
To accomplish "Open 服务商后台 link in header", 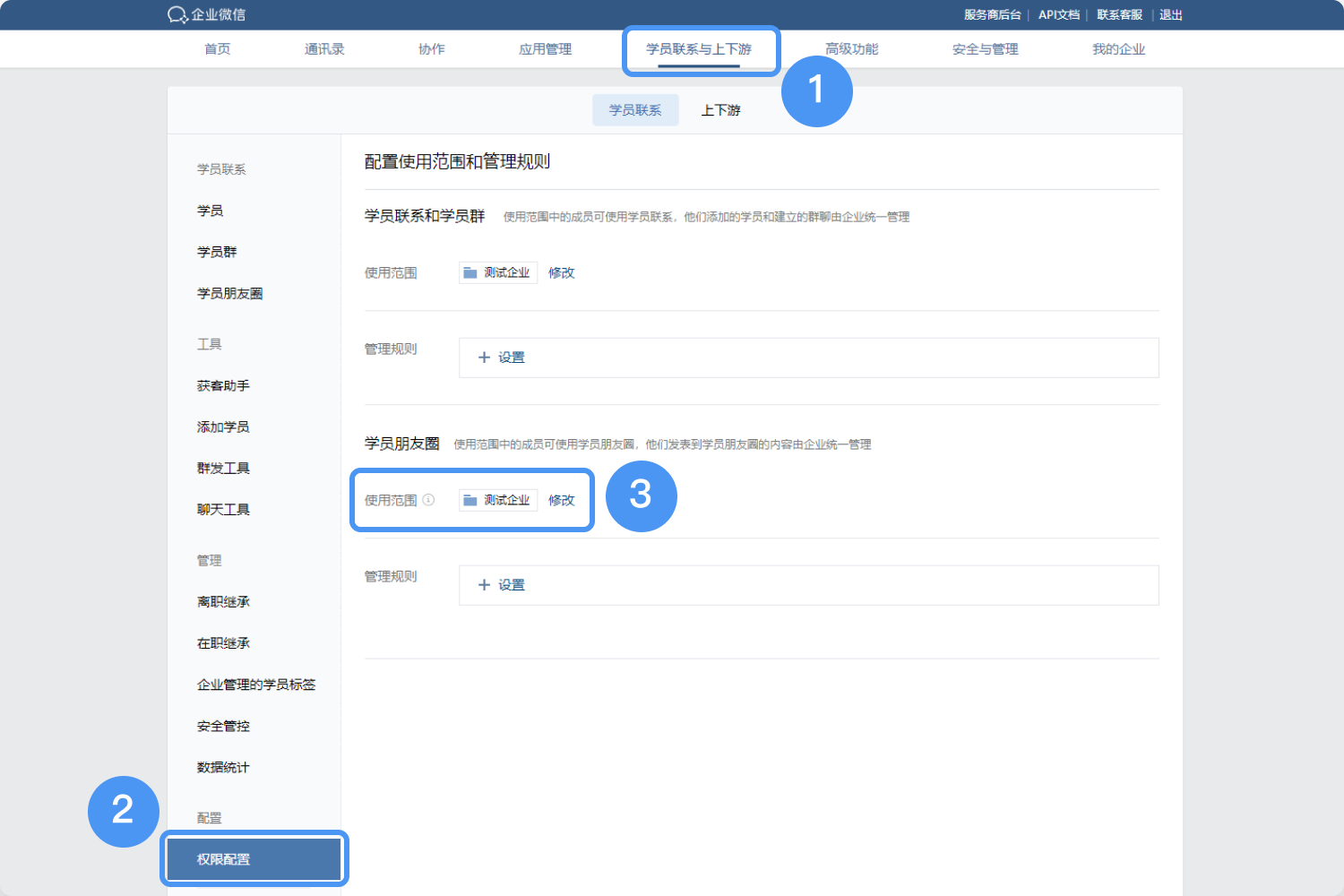I will pyautogui.click(x=993, y=15).
